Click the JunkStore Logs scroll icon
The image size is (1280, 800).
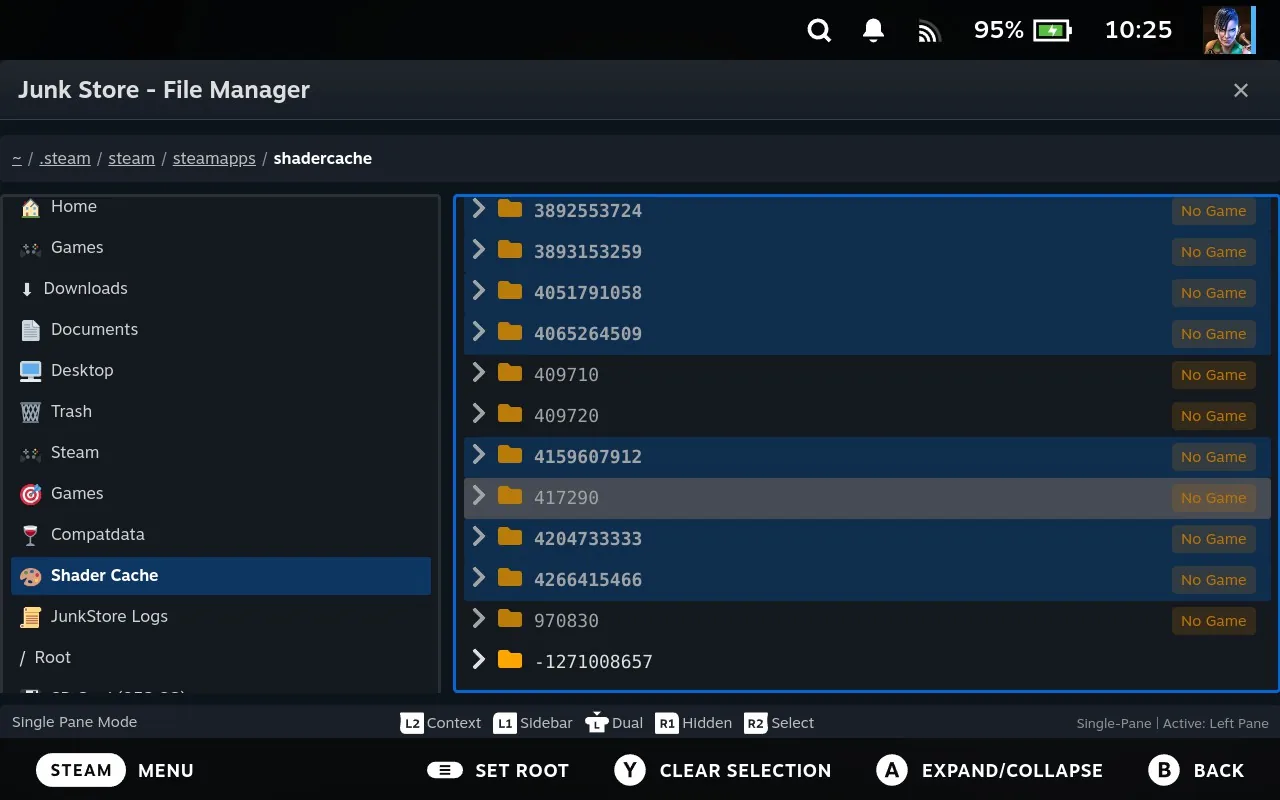point(31,617)
